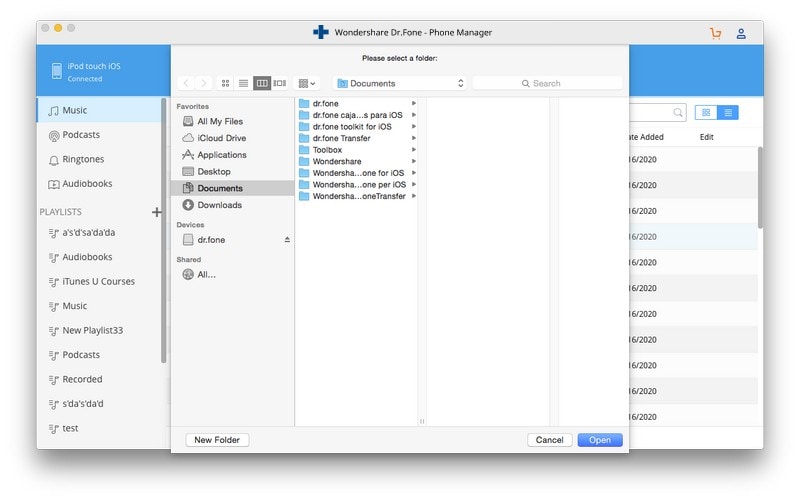Open Downloads in Favorites sidebar
800x501 pixels.
tap(219, 205)
